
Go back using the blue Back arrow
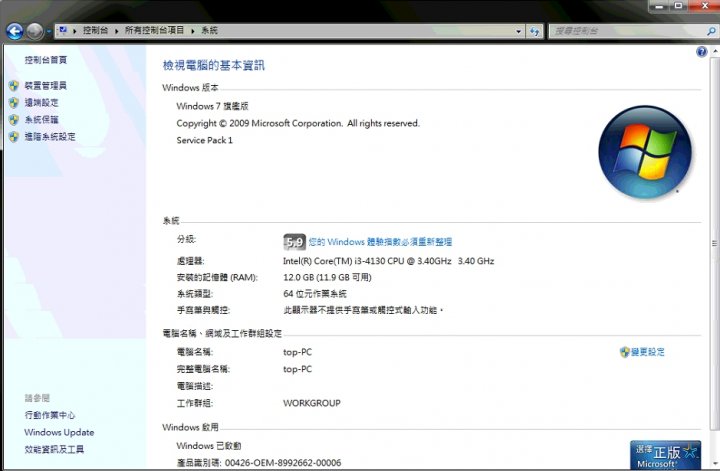point(15,31)
